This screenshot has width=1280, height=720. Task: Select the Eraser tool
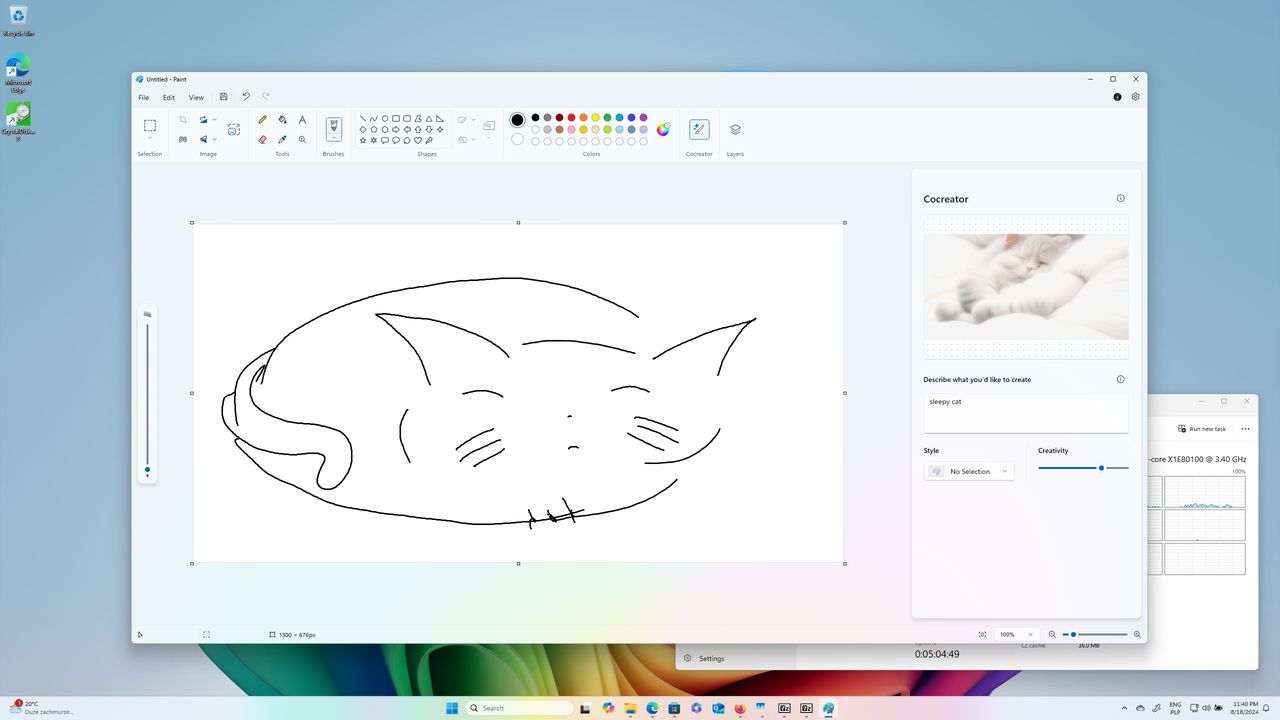click(x=262, y=140)
